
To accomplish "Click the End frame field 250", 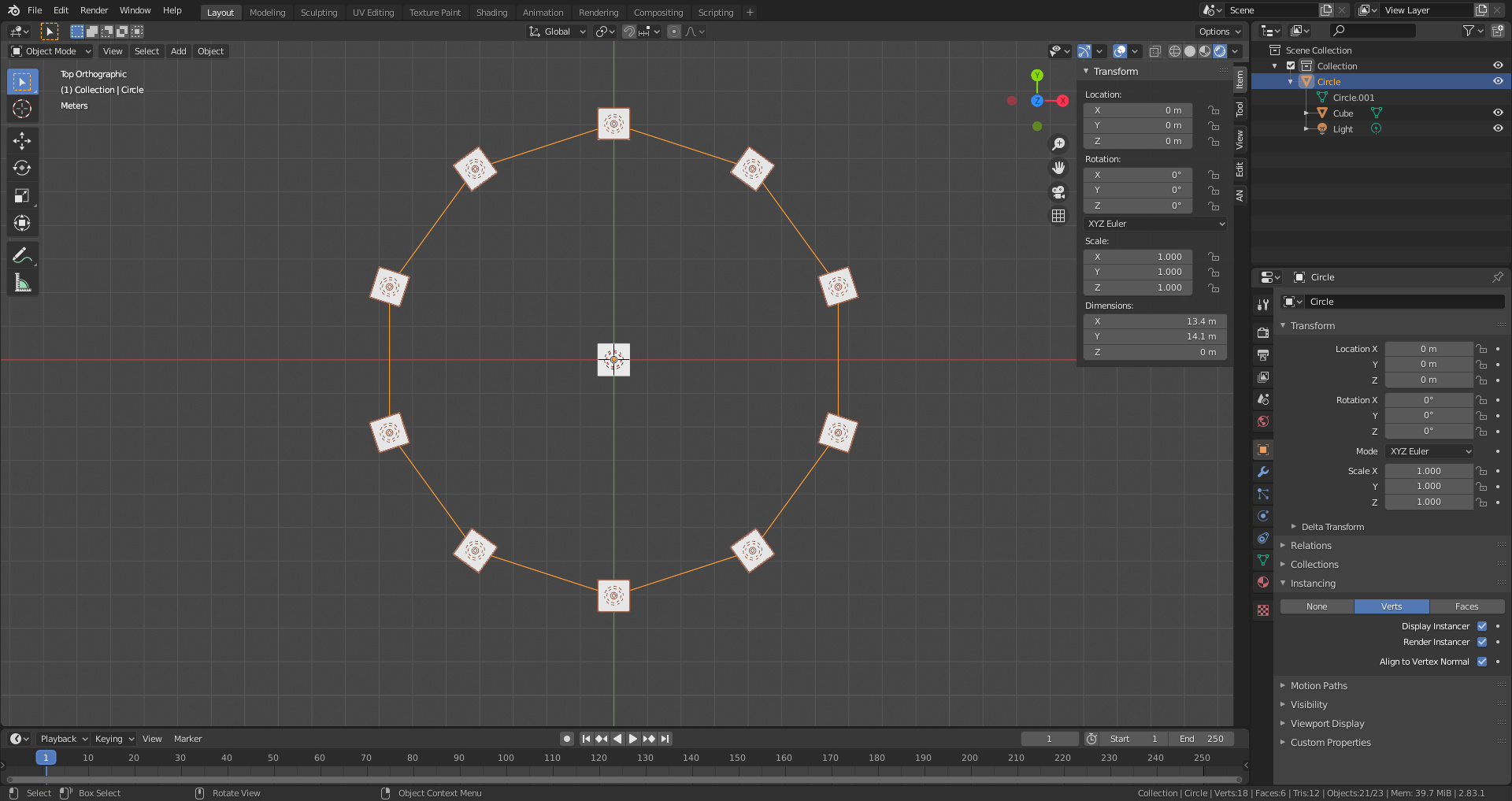I will (x=1202, y=739).
